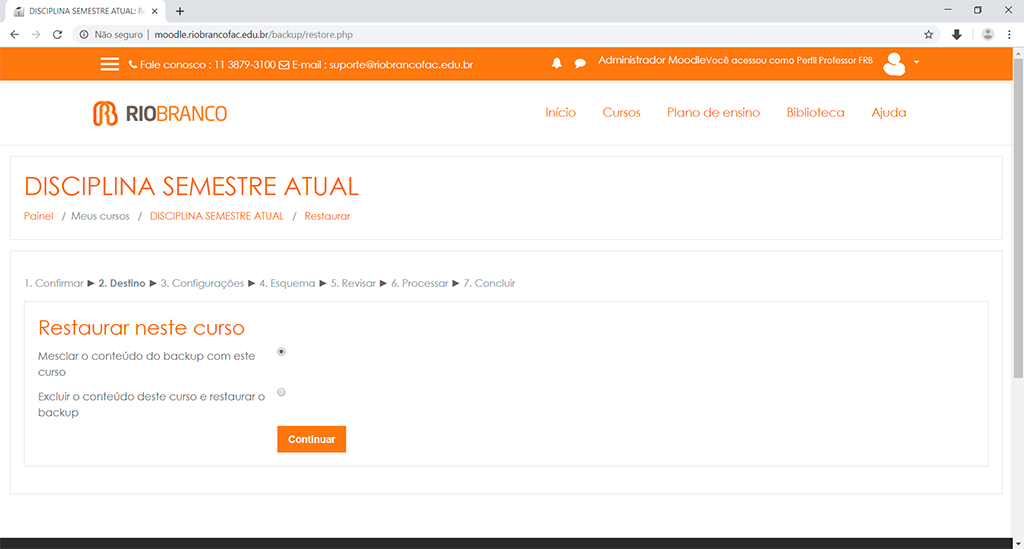Image resolution: width=1024 pixels, height=549 pixels.
Task: Reload the page
Action: pos(57,35)
